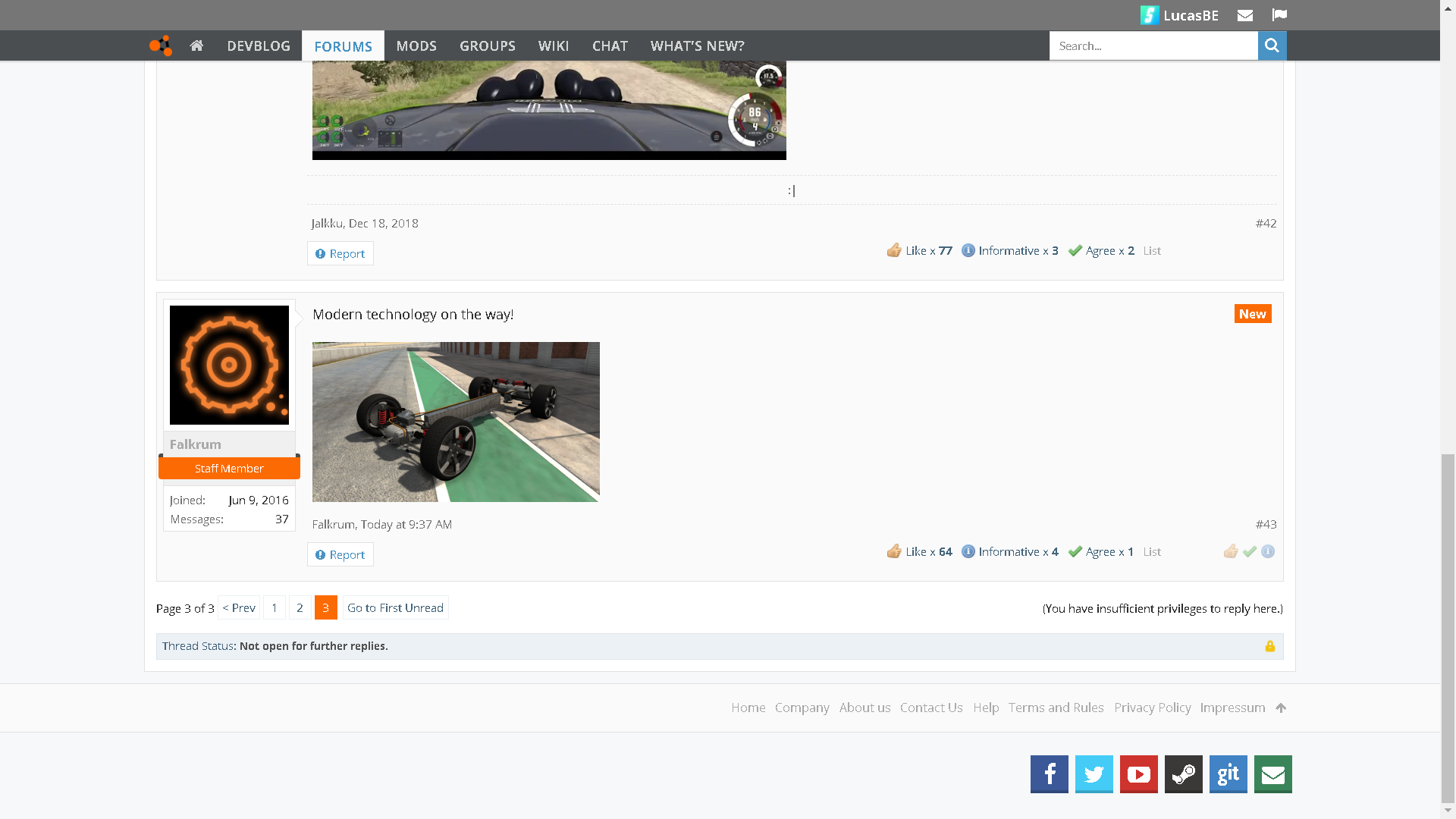The width and height of the screenshot is (1456, 819).
Task: Open Facebook social icon
Action: click(x=1049, y=774)
